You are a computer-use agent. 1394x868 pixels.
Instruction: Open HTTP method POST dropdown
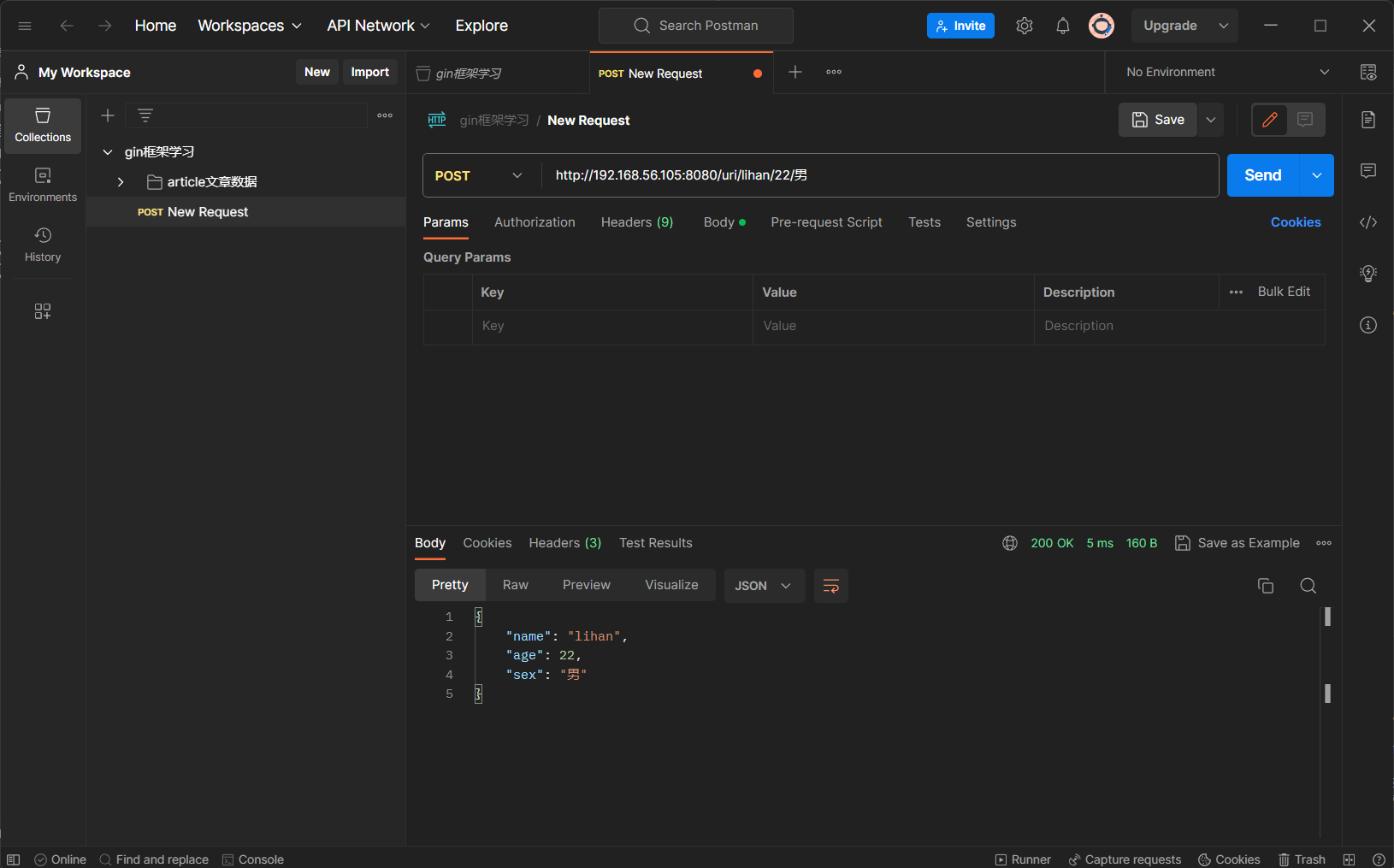pos(479,175)
